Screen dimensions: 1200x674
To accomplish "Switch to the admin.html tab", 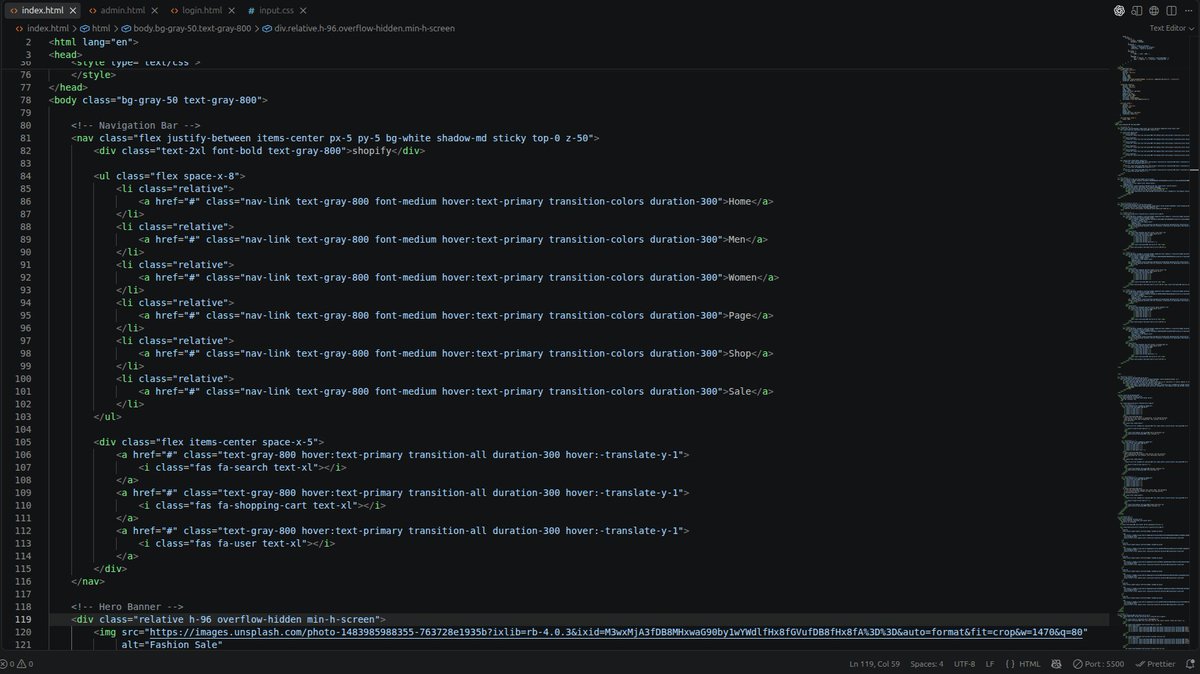I will pyautogui.click(x=123, y=10).
